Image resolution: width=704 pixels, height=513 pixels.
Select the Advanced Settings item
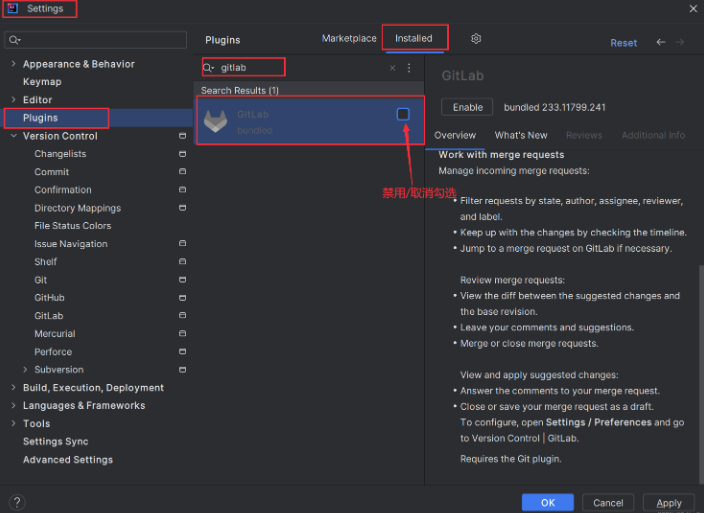pos(68,459)
